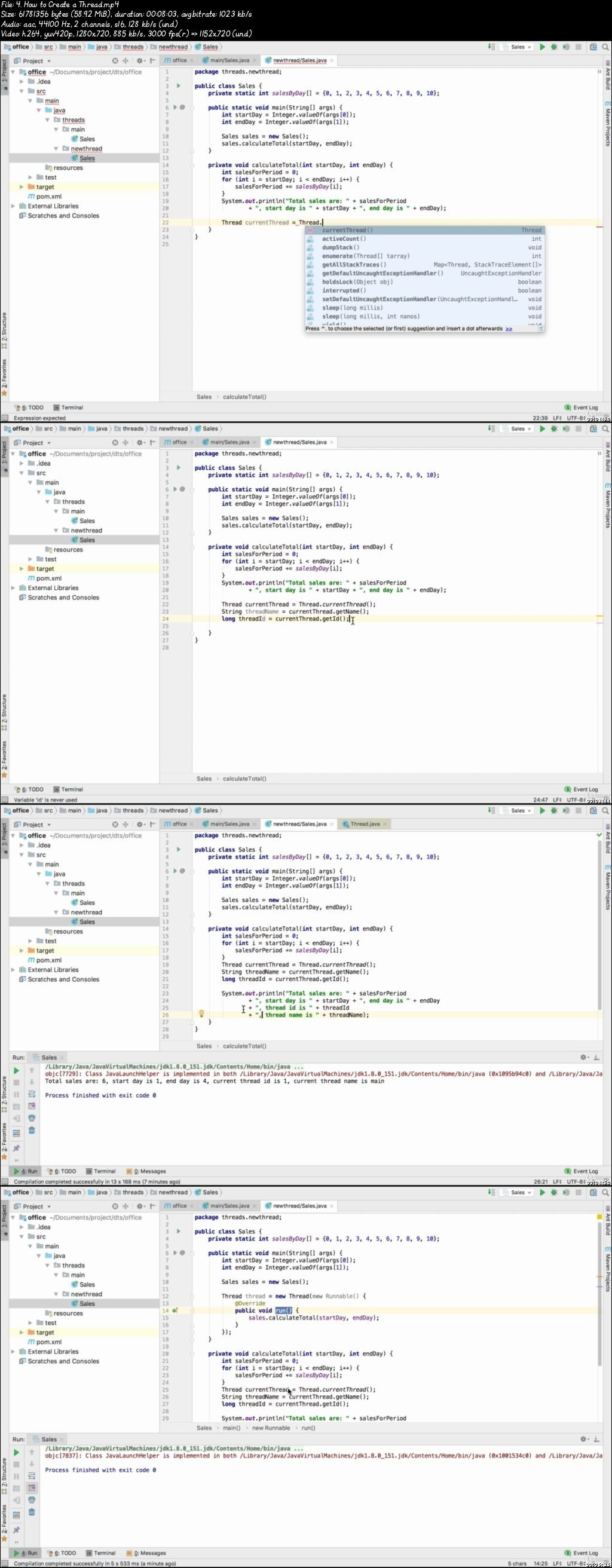Image resolution: width=612 pixels, height=1568 pixels.
Task: Open Project Structure icon in the 'never used' frame
Action: pos(593,428)
